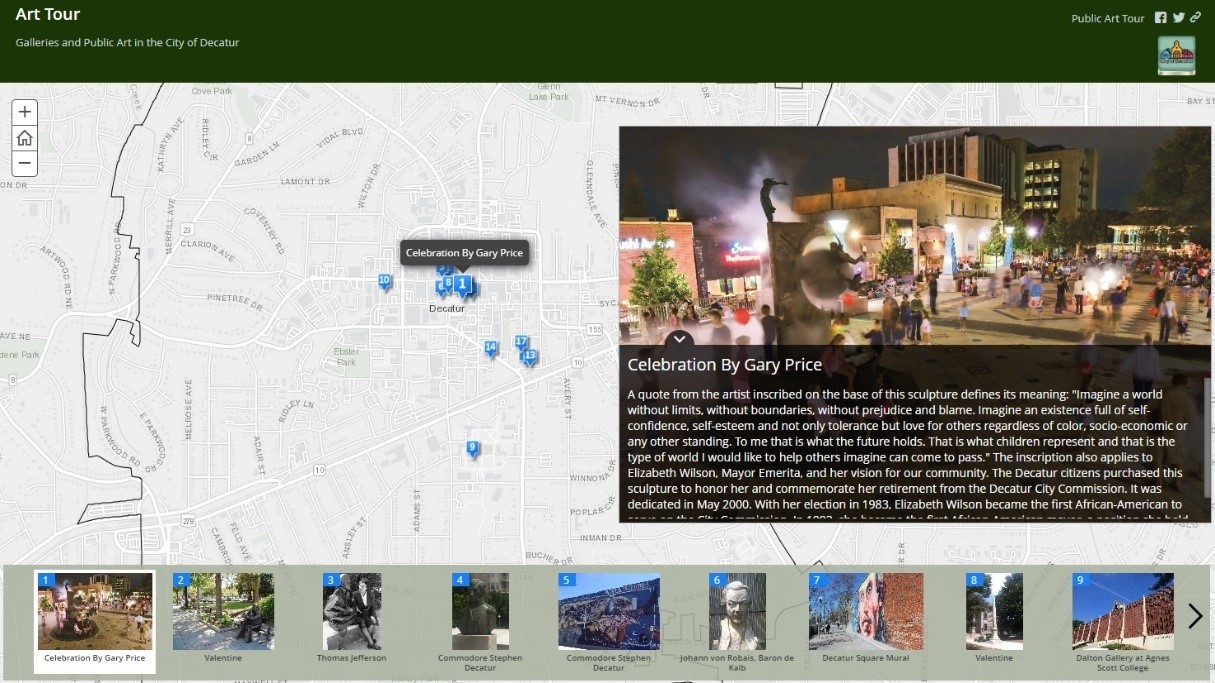Copy the tour share link icon
The width and height of the screenshot is (1215, 683).
point(1195,18)
